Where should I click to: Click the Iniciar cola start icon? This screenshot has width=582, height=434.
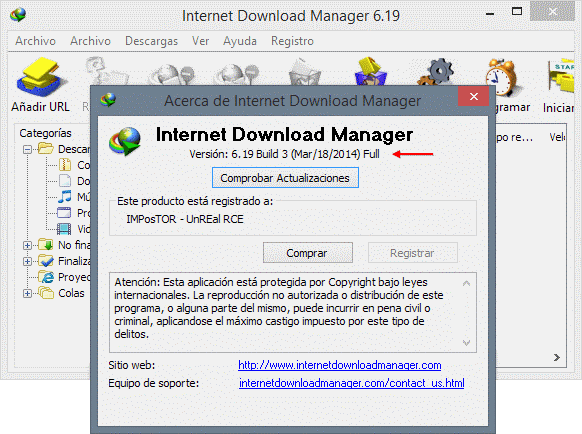[x=560, y=76]
